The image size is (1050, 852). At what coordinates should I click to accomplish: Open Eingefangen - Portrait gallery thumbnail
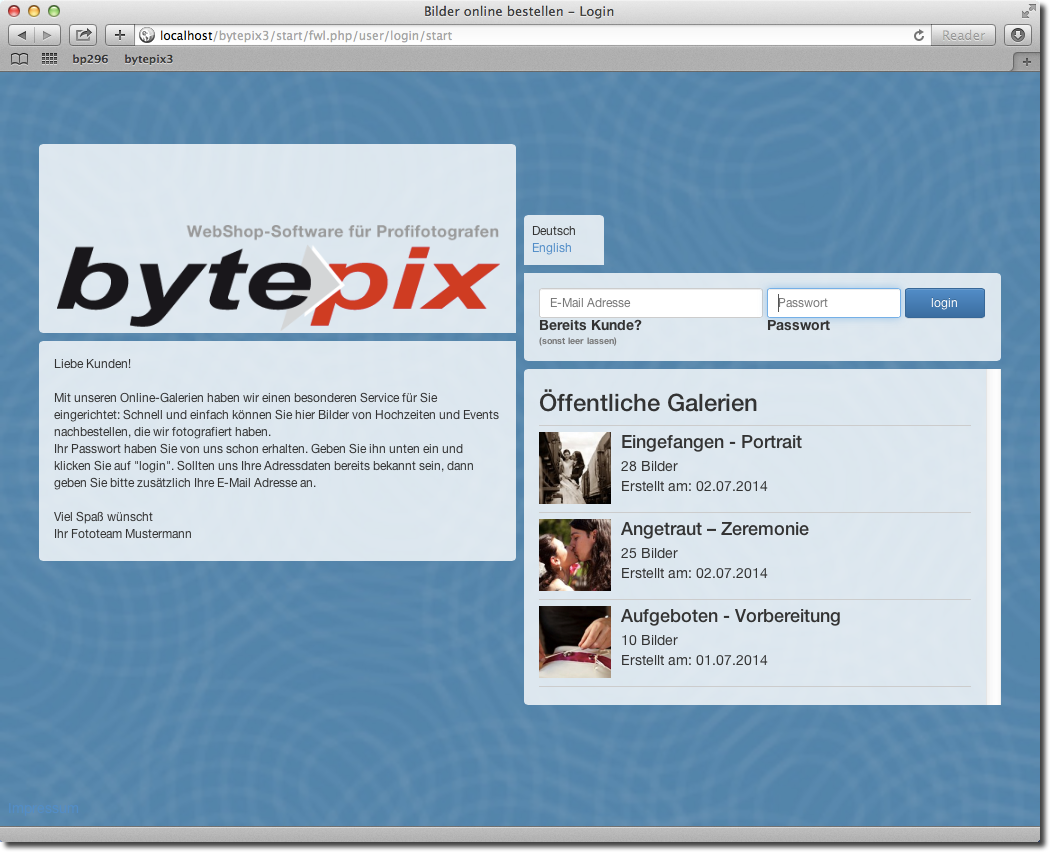click(x=575, y=468)
